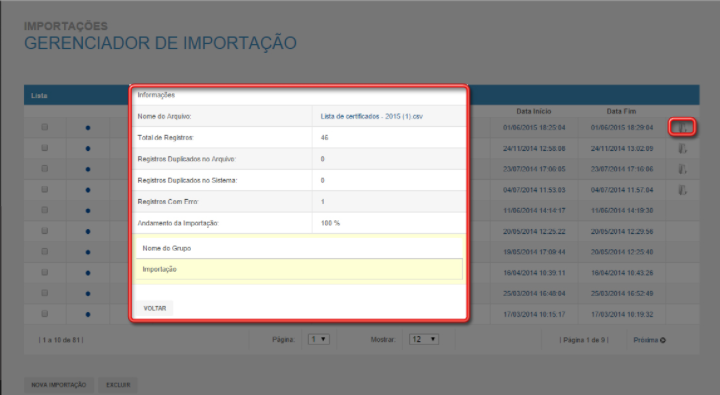The width and height of the screenshot is (720, 395).
Task: Click the Lista table header tab
Action: (39, 96)
